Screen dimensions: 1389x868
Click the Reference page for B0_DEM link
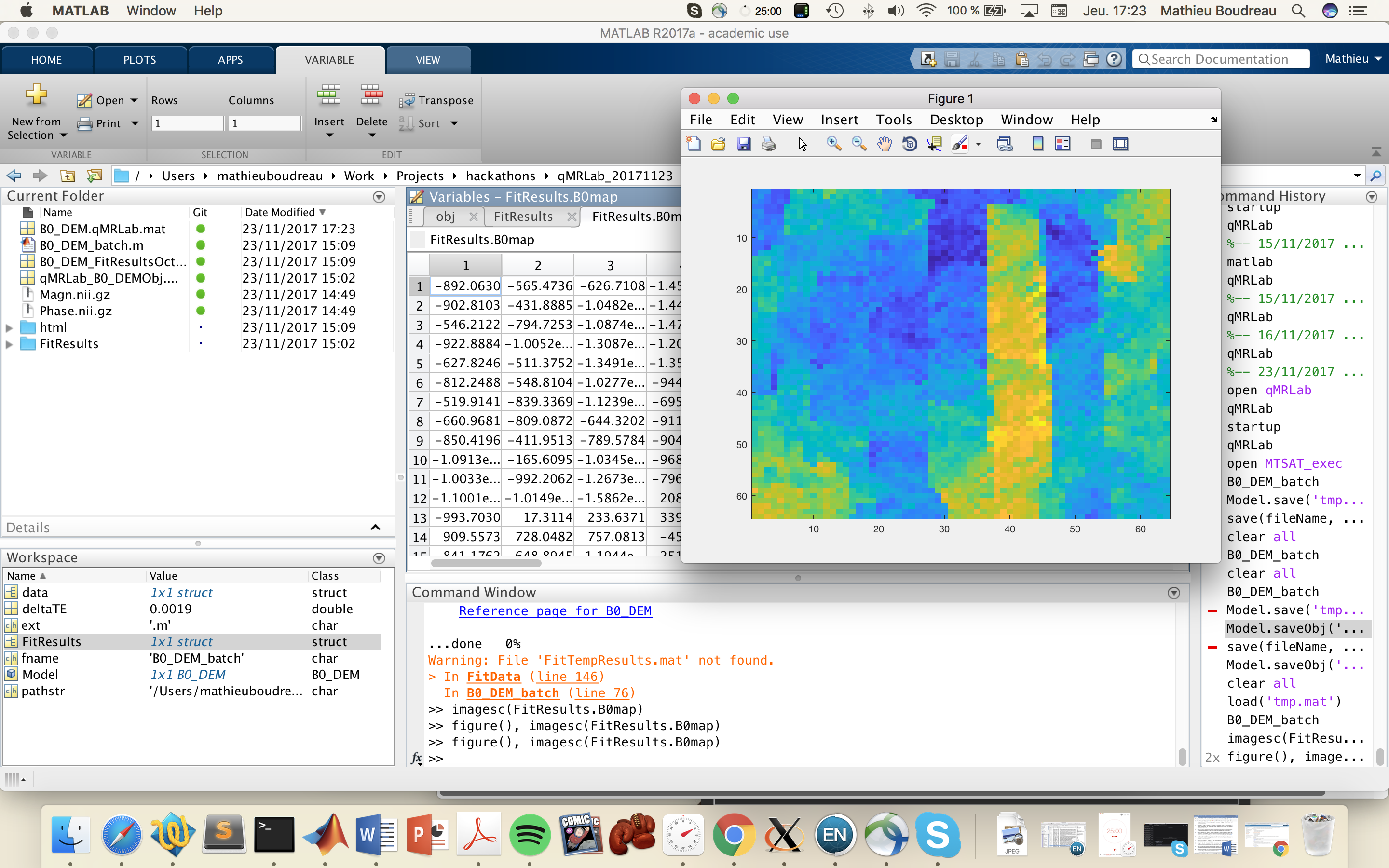[555, 611]
